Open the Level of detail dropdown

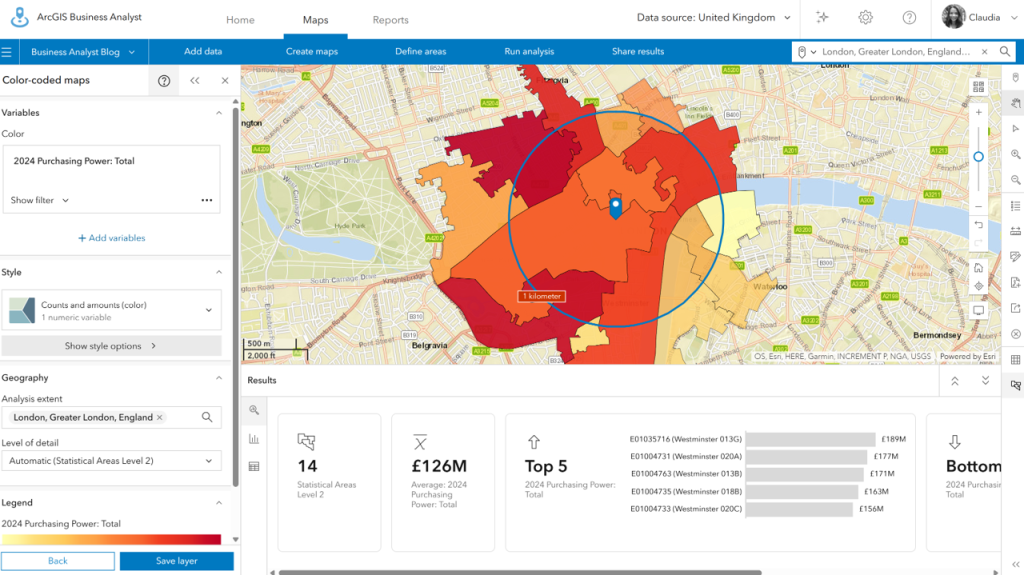111,461
